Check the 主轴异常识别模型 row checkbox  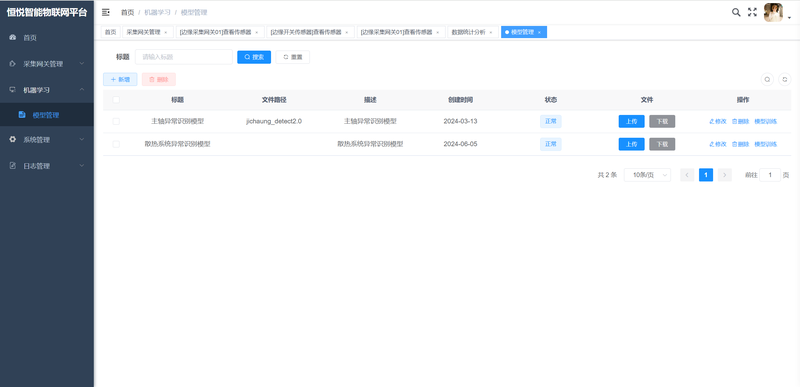[116, 121]
